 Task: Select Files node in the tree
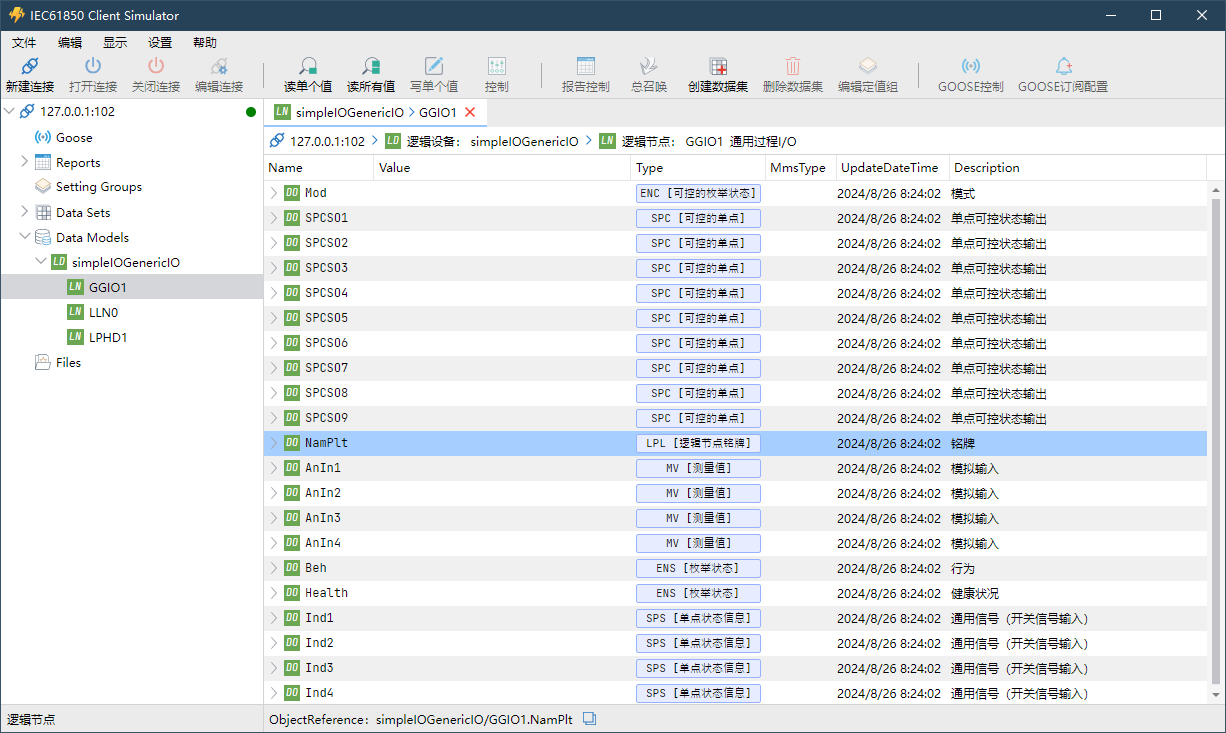pos(69,362)
